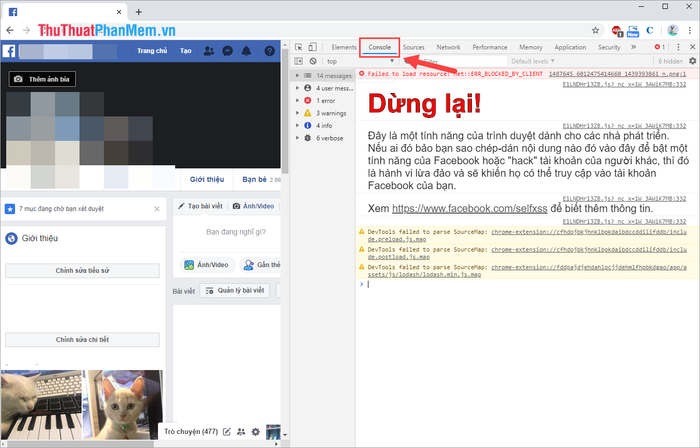The width and height of the screenshot is (700, 448).
Task: Open the chat settings gear icon
Action: click(255, 431)
